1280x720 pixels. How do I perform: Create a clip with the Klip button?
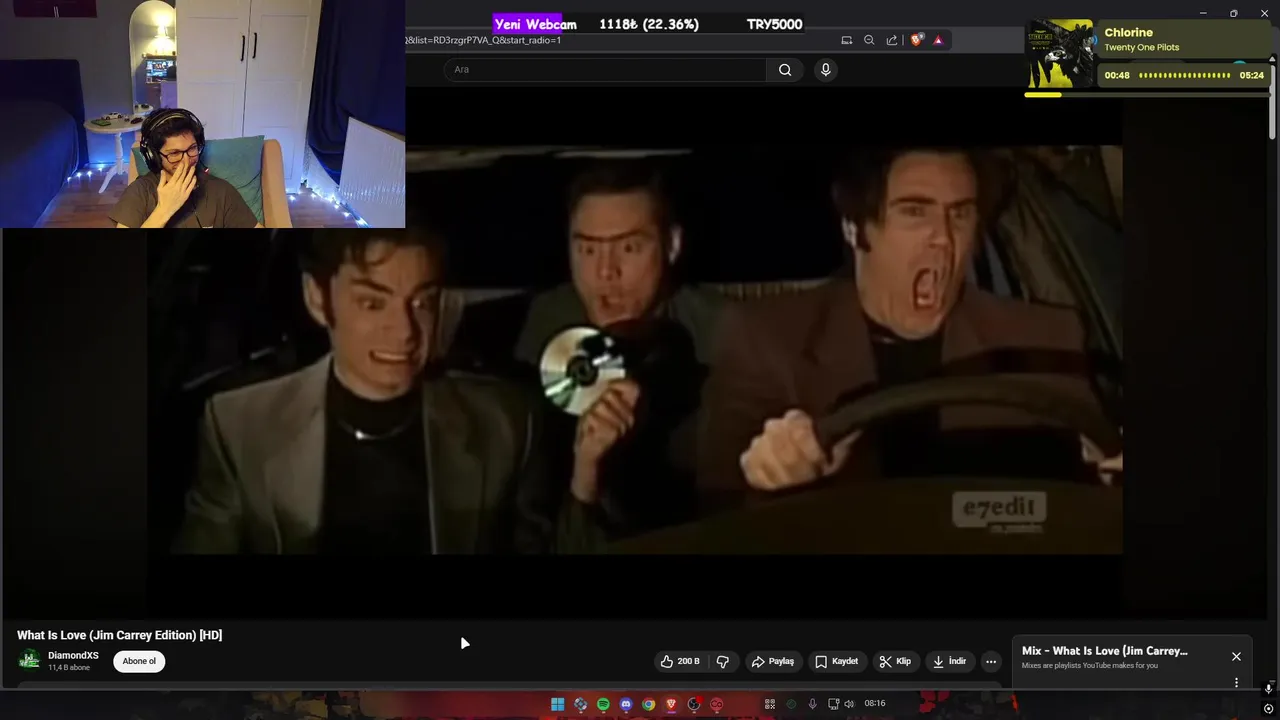[895, 661]
